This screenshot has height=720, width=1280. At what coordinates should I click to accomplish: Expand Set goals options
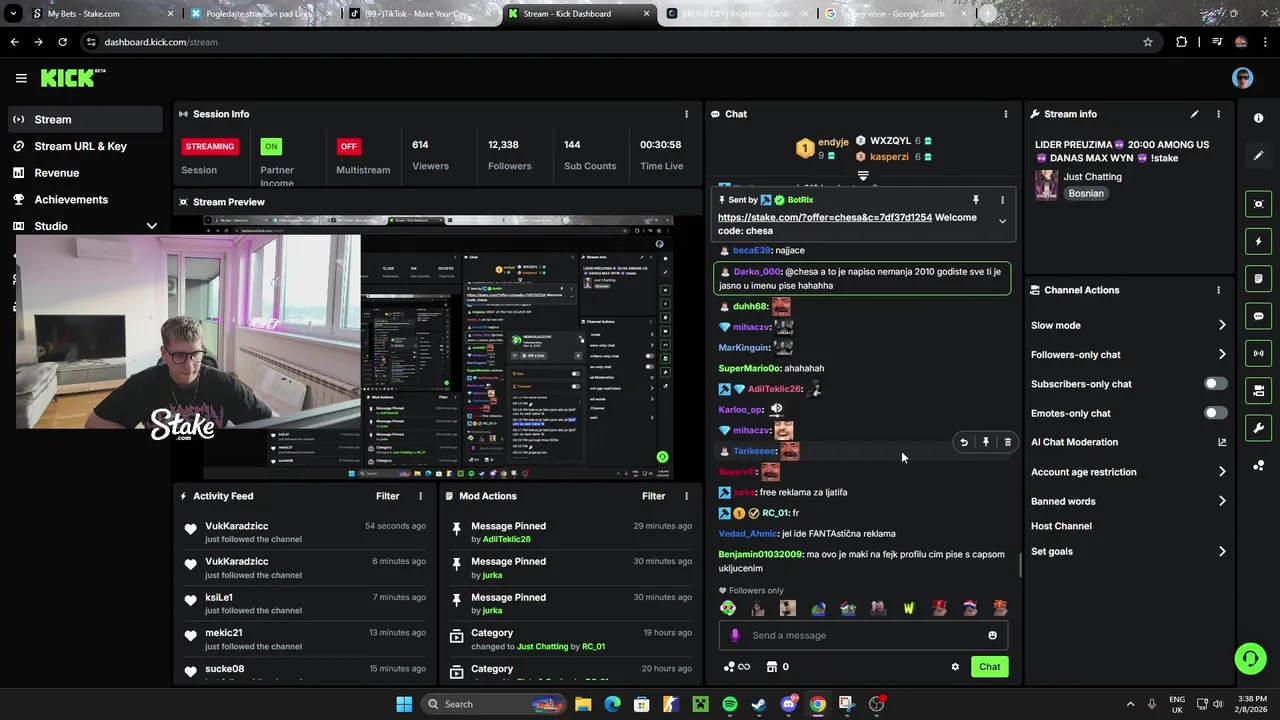tap(1222, 551)
